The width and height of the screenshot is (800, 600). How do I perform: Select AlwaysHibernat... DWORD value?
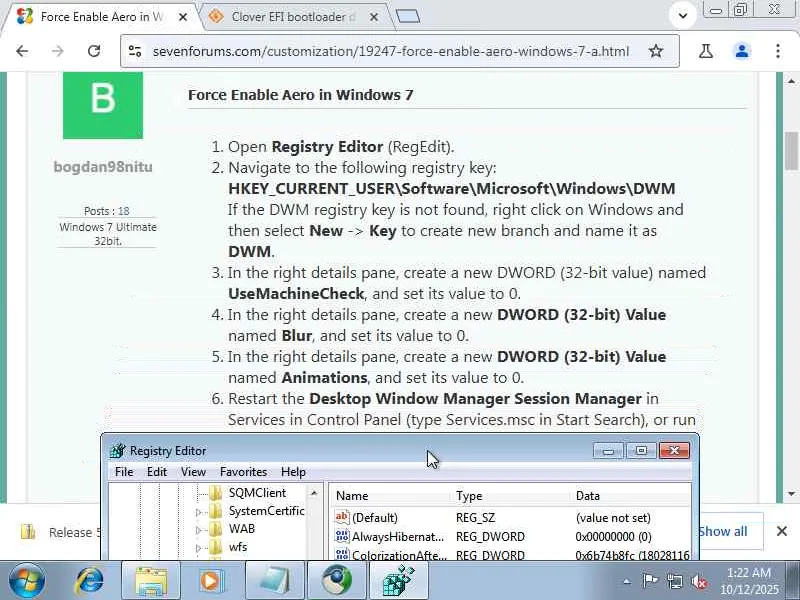(x=398, y=537)
